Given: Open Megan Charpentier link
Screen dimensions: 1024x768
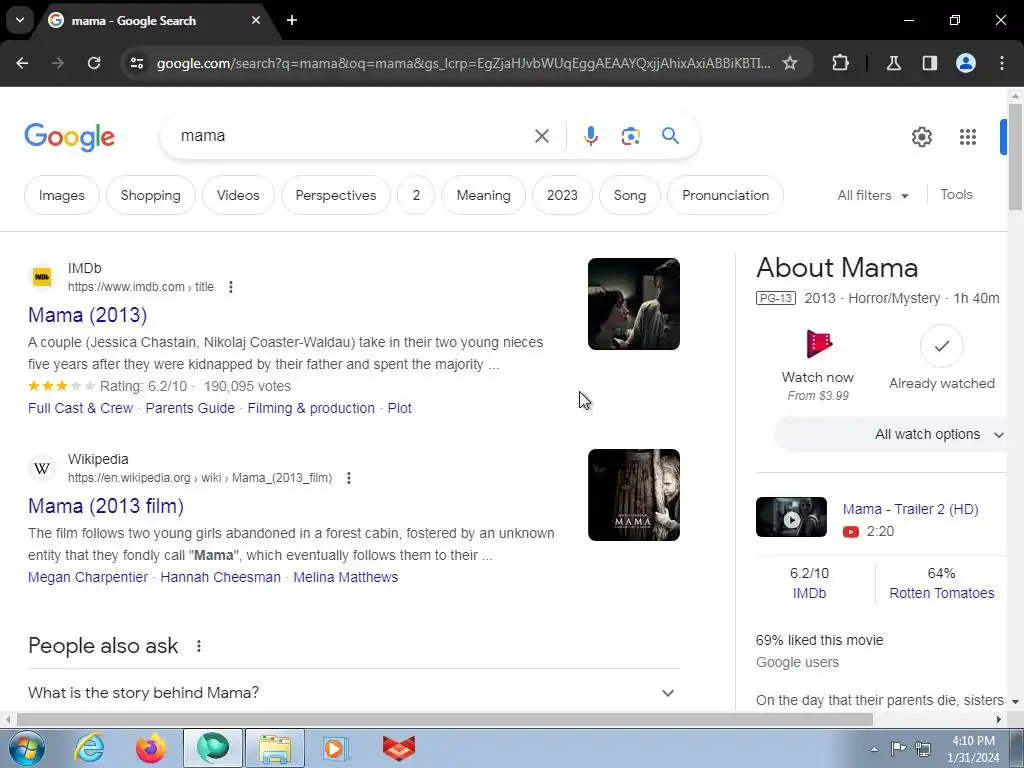Looking at the screenshot, I should tap(88, 577).
